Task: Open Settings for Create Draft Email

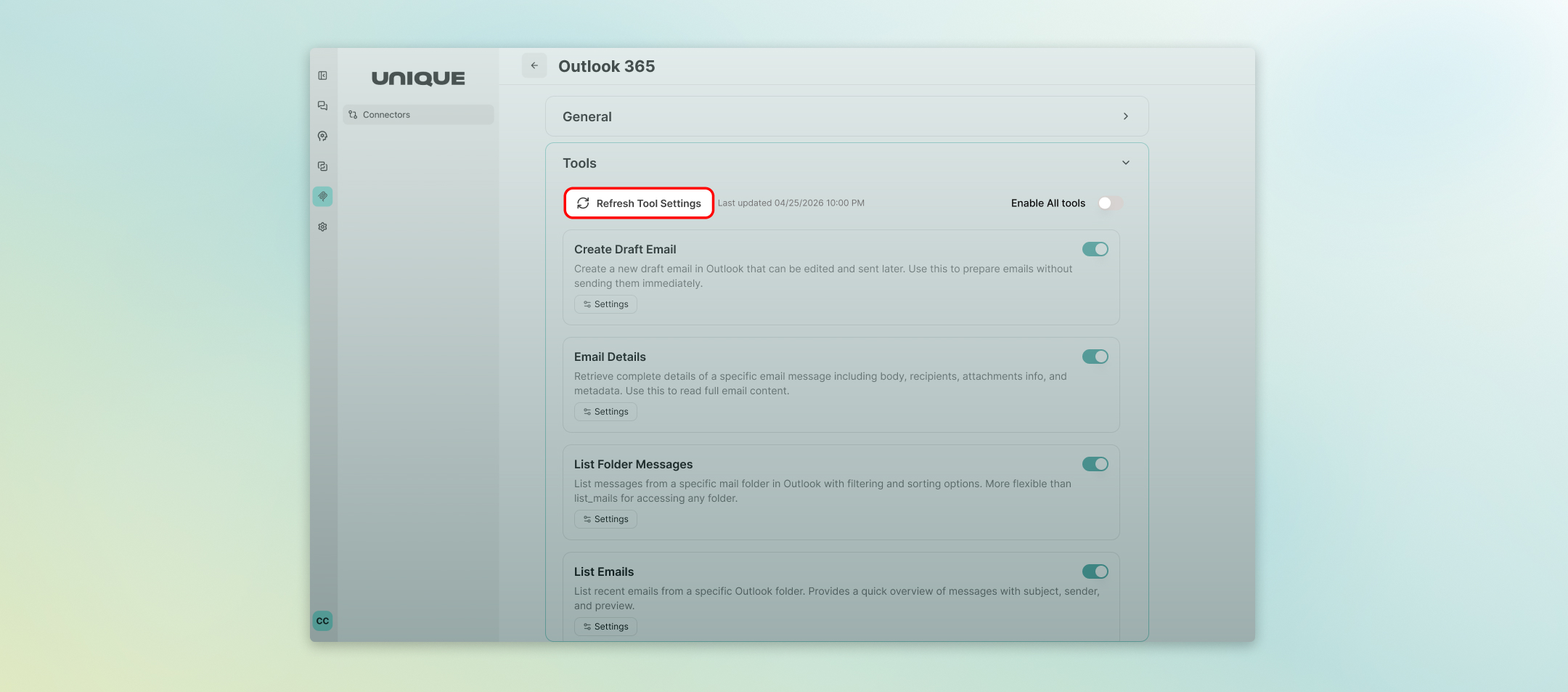Action: click(605, 304)
